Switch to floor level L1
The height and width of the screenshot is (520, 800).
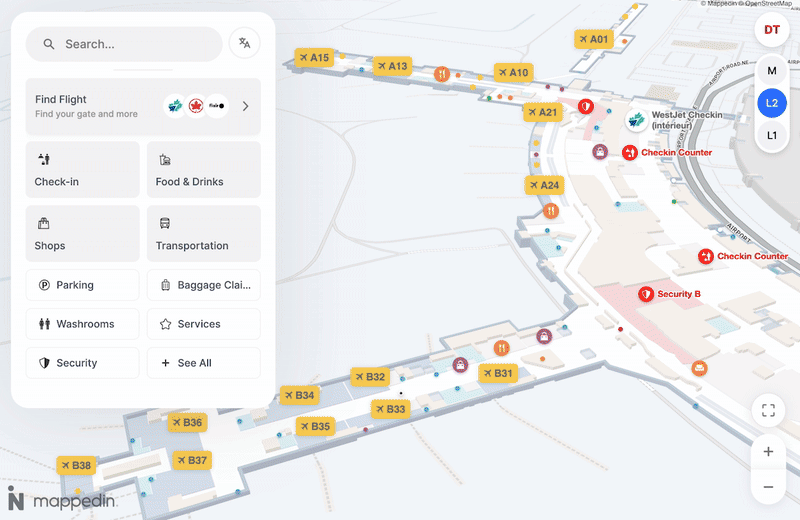(x=771, y=135)
